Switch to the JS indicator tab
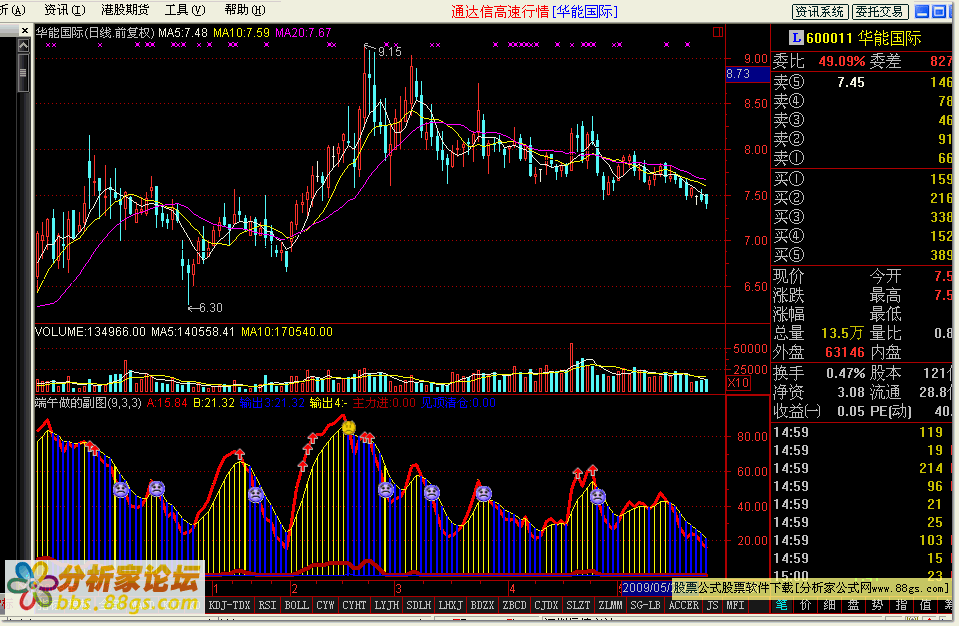The width and height of the screenshot is (959, 626). tap(713, 605)
